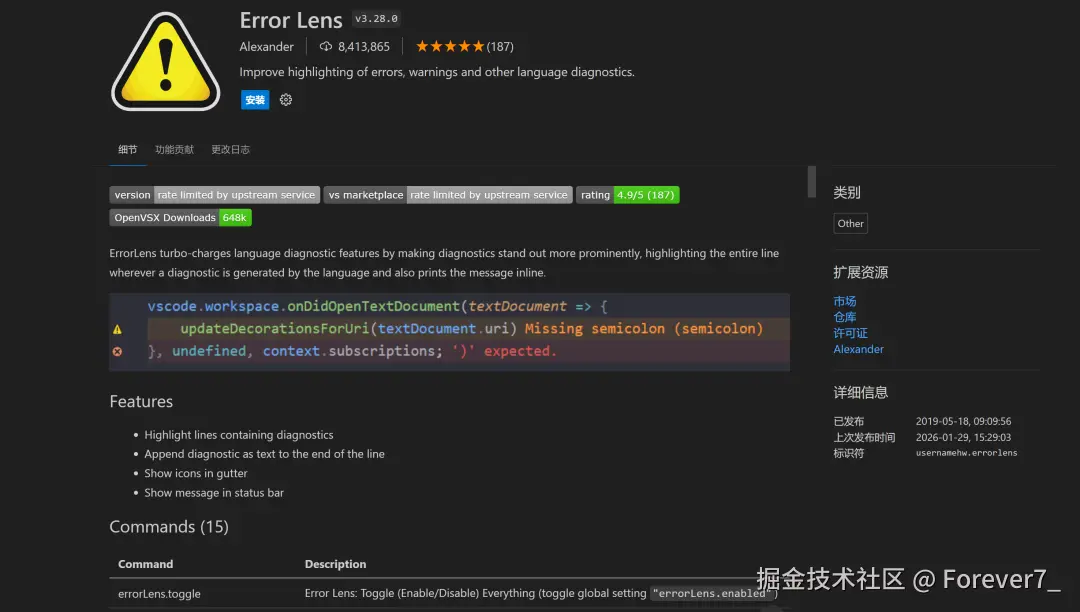The image size is (1080, 612).
Task: Click the extension description tagline
Action: [x=437, y=72]
